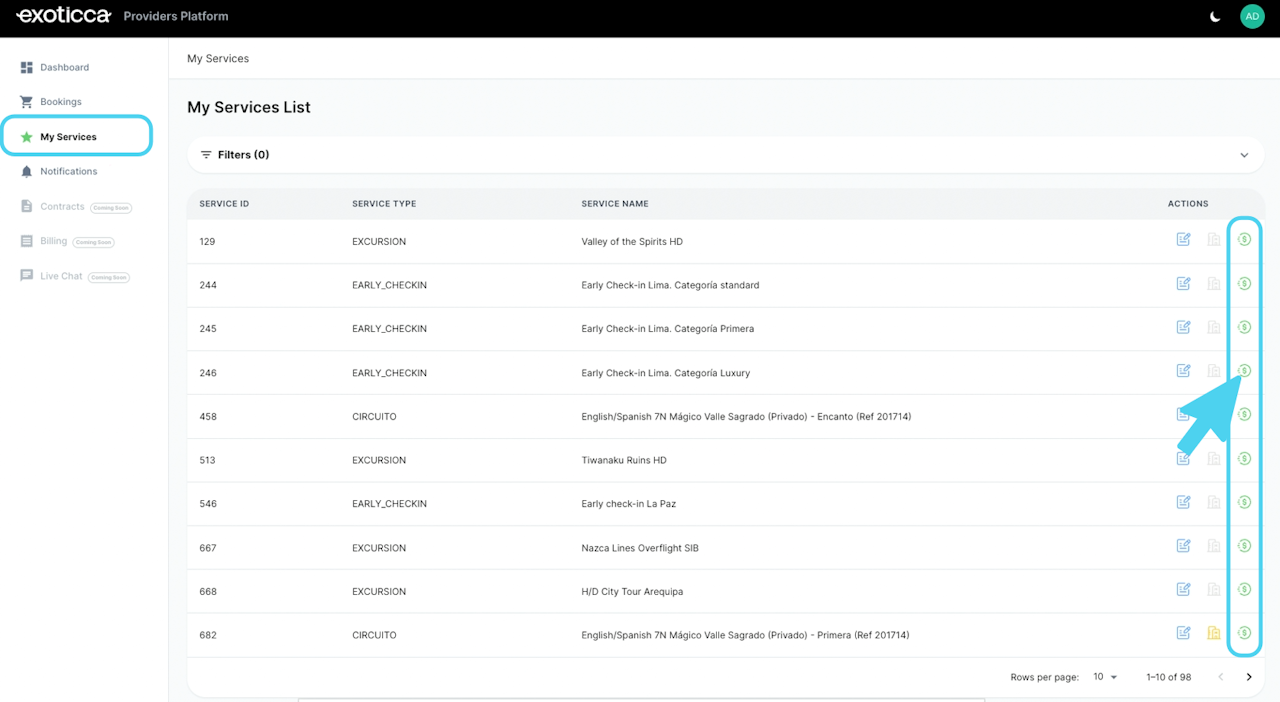The image size is (1280, 702).
Task: Click edit icon for H/D City Tour Arequipa
Action: click(1183, 589)
